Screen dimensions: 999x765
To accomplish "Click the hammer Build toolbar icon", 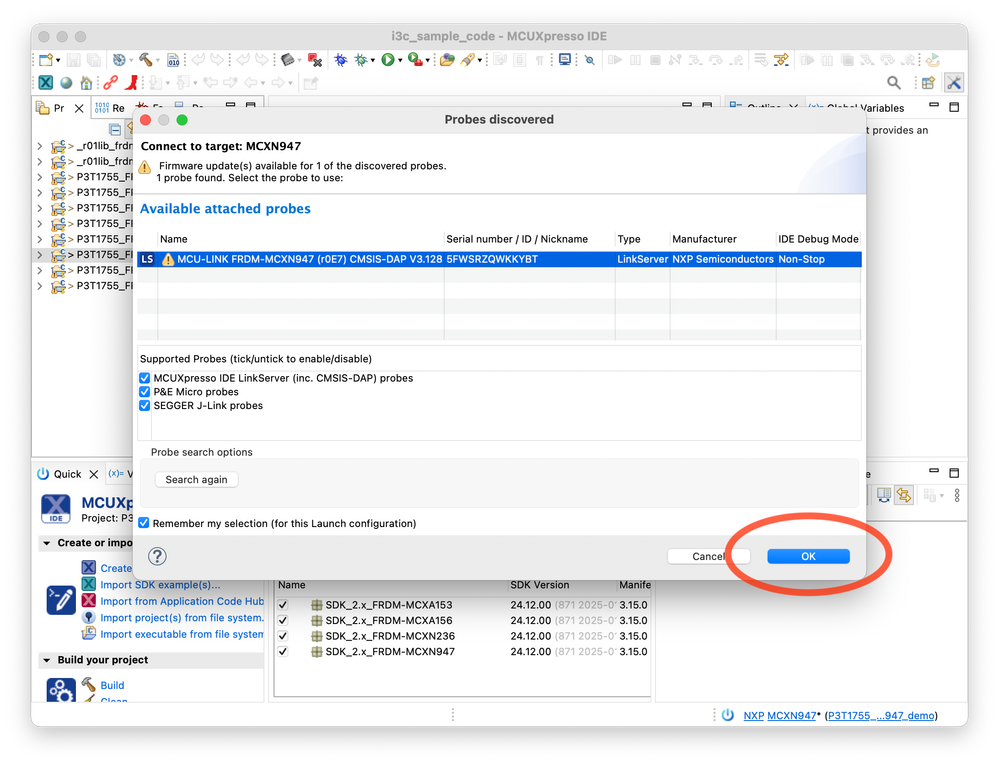I will pos(146,60).
